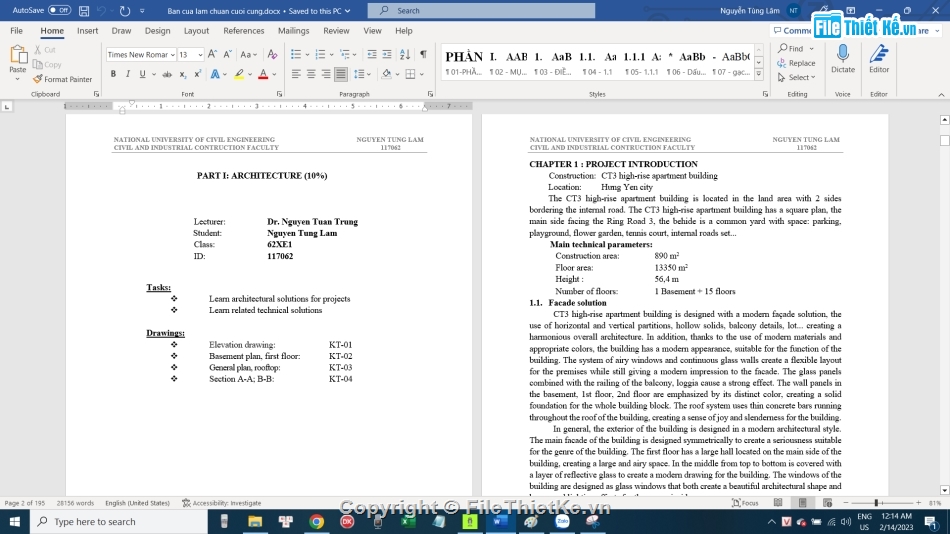The image size is (950, 534).
Task: Toggle the AutoSave switch
Action: point(59,10)
